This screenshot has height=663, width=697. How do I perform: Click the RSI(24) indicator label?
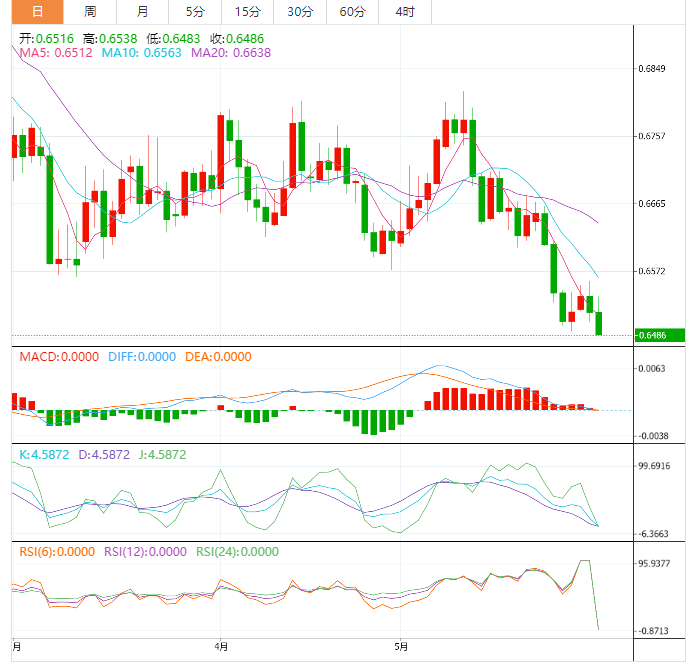coord(236,551)
